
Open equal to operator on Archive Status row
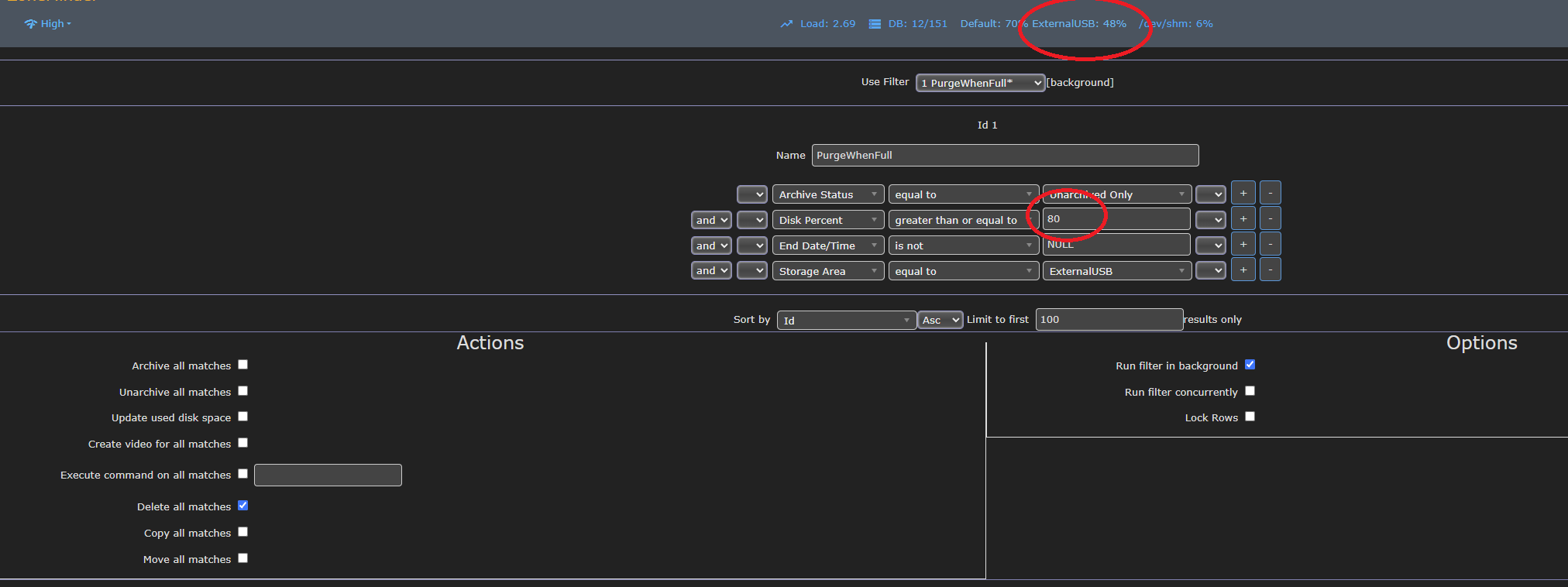(x=963, y=194)
